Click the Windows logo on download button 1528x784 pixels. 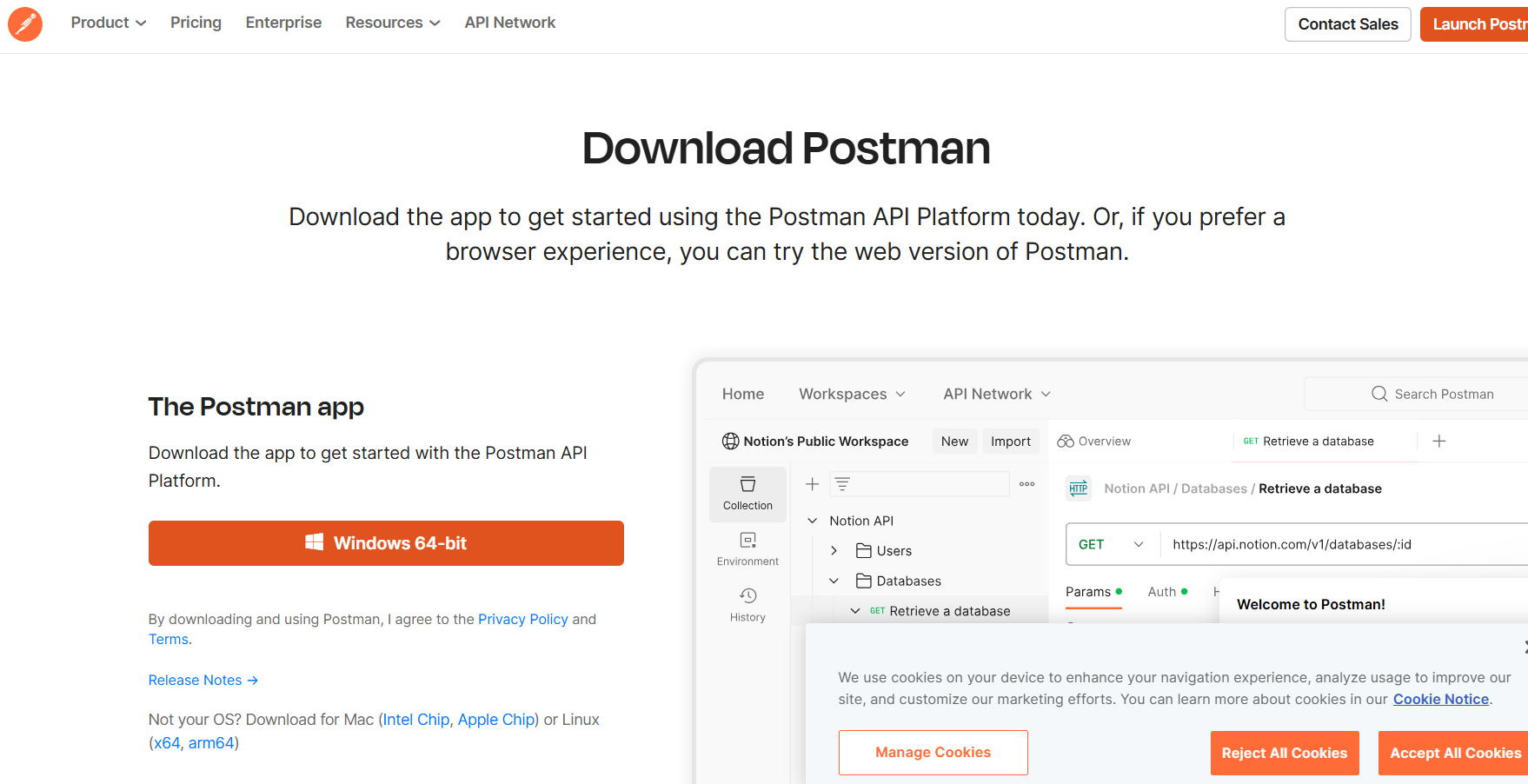tap(315, 542)
